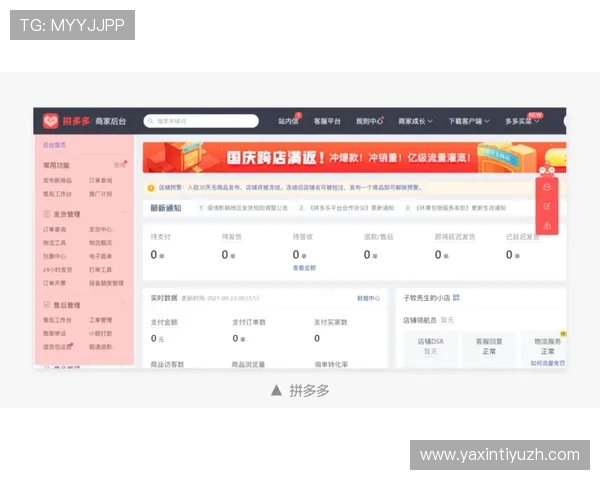Click the 发货管理 section icon
This screenshot has height=480, width=600.
coord(47,214)
